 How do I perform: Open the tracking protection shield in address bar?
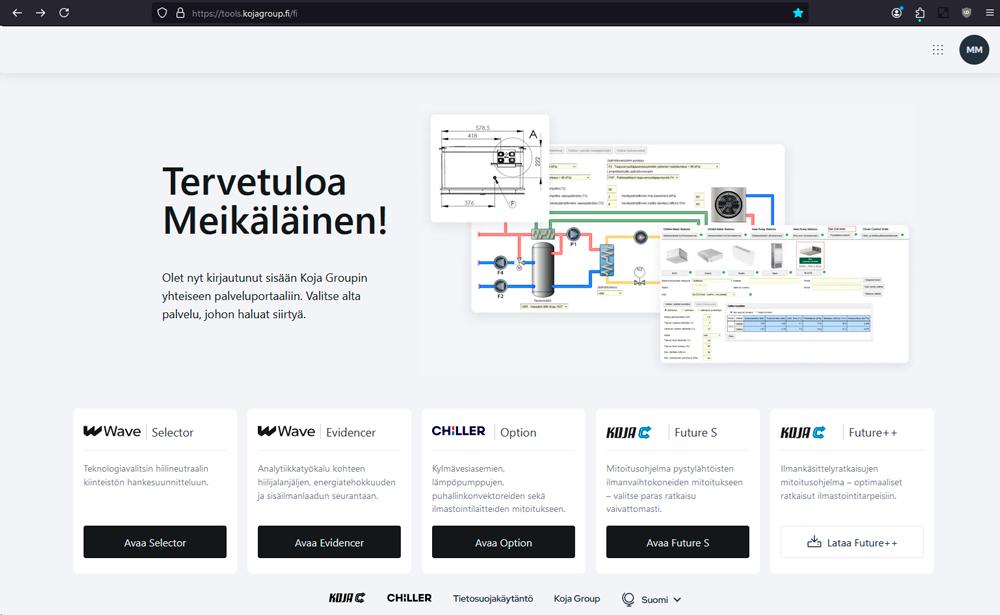point(162,13)
